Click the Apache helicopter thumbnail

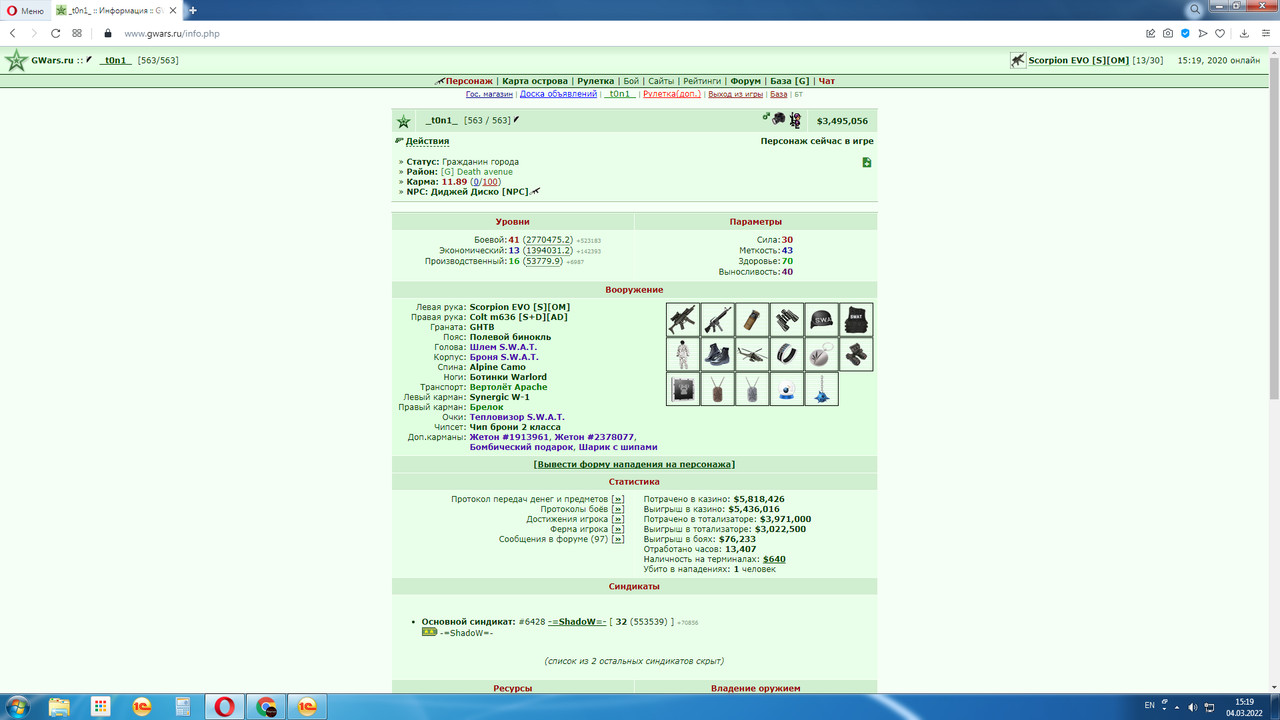coord(752,354)
